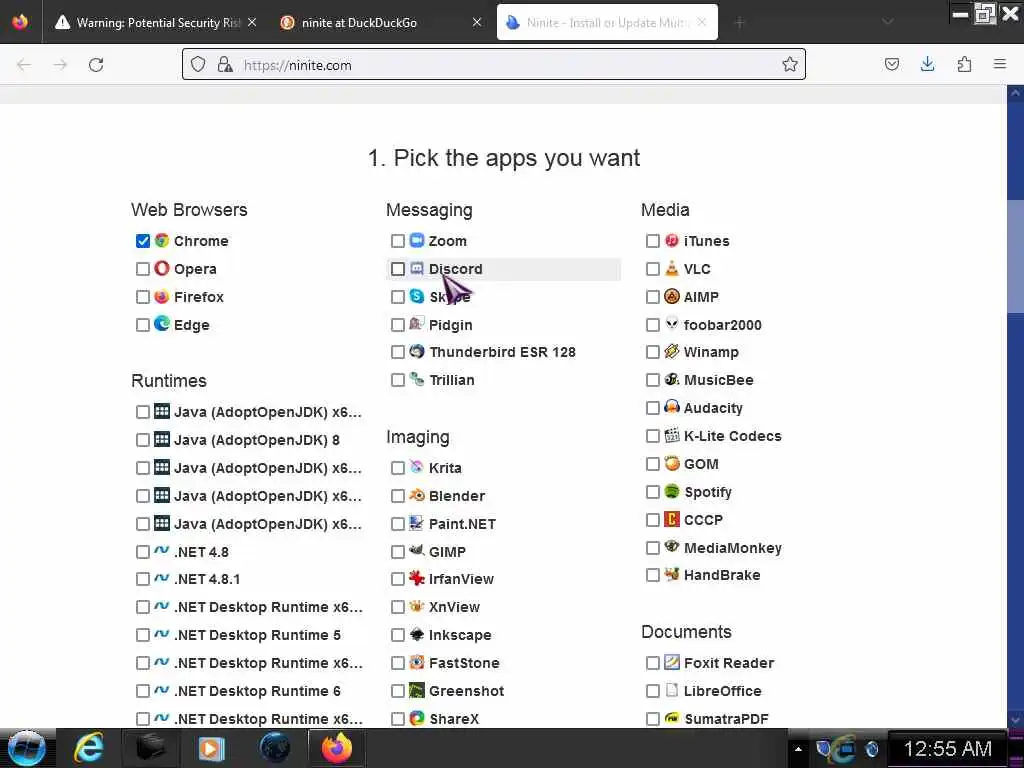Click the GOM label in Media
The image size is (1024, 768).
pyautogui.click(x=701, y=464)
